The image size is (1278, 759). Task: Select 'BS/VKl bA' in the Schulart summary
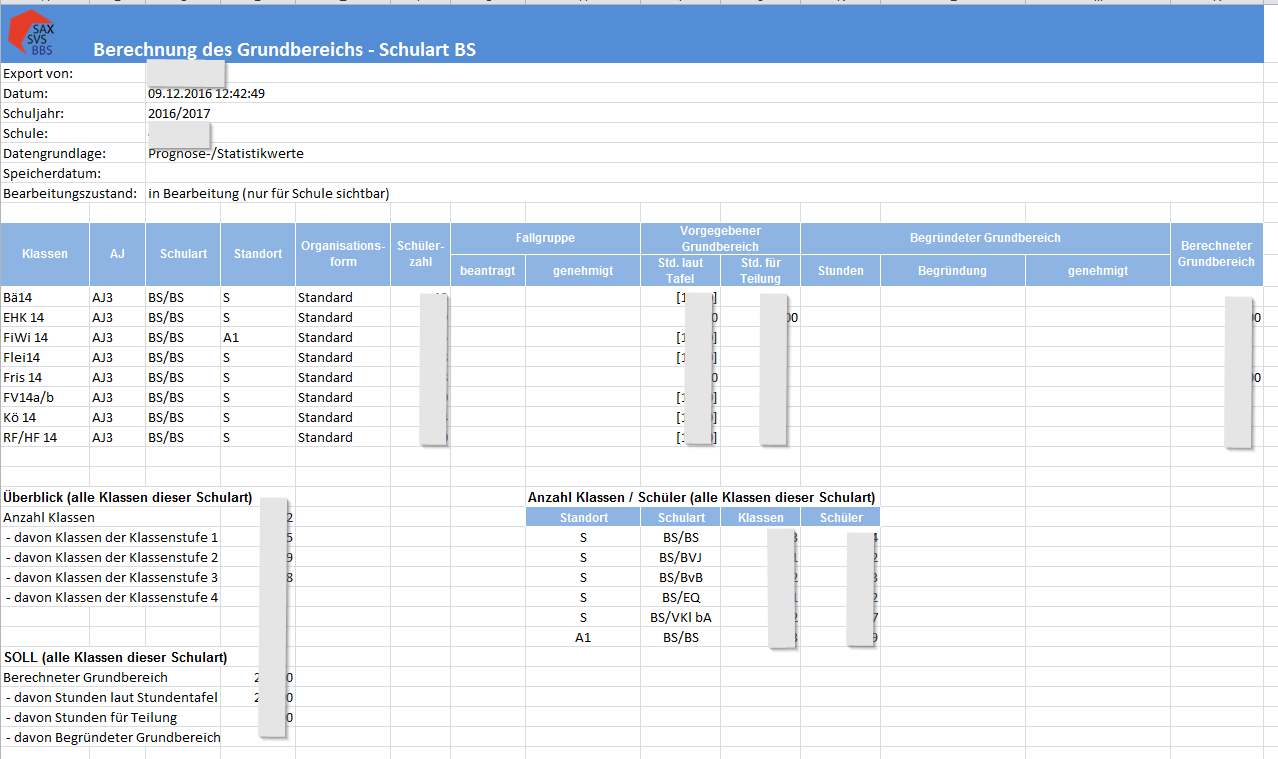pyautogui.click(x=680, y=617)
